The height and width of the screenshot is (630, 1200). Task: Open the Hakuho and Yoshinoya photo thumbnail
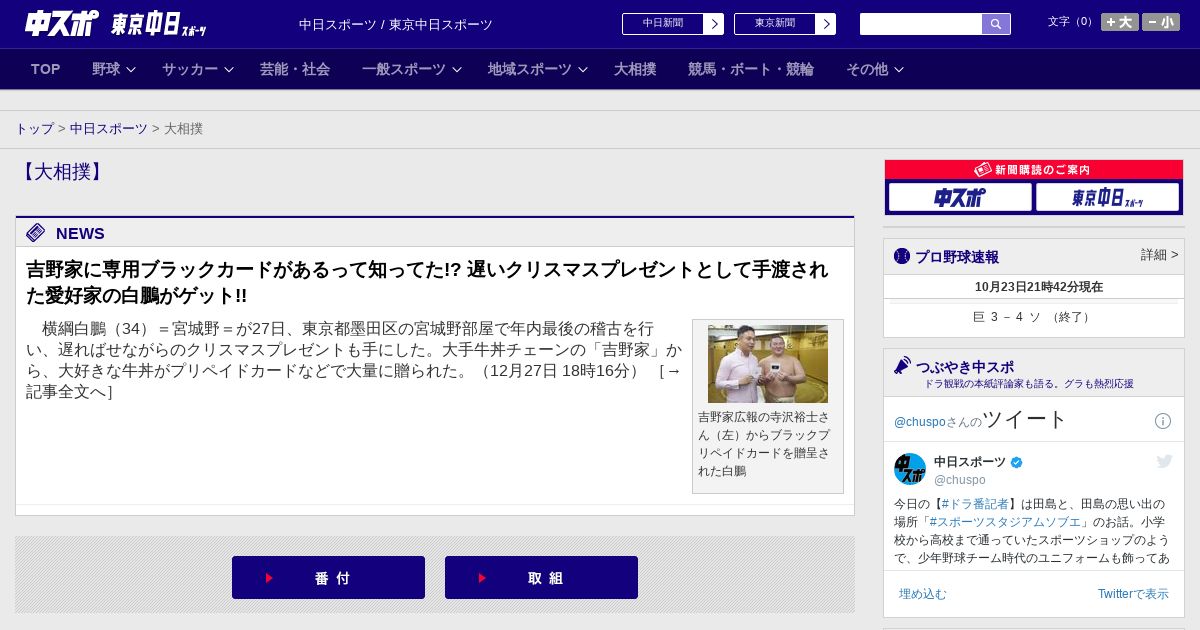(768, 364)
